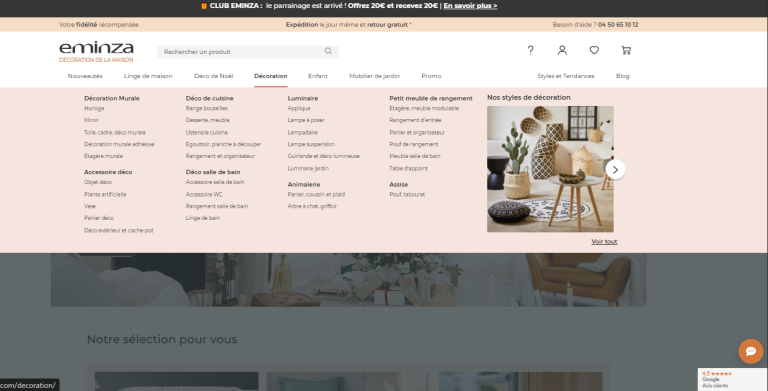
Task: Click Voir tout under the styles
Action: pyautogui.click(x=604, y=242)
